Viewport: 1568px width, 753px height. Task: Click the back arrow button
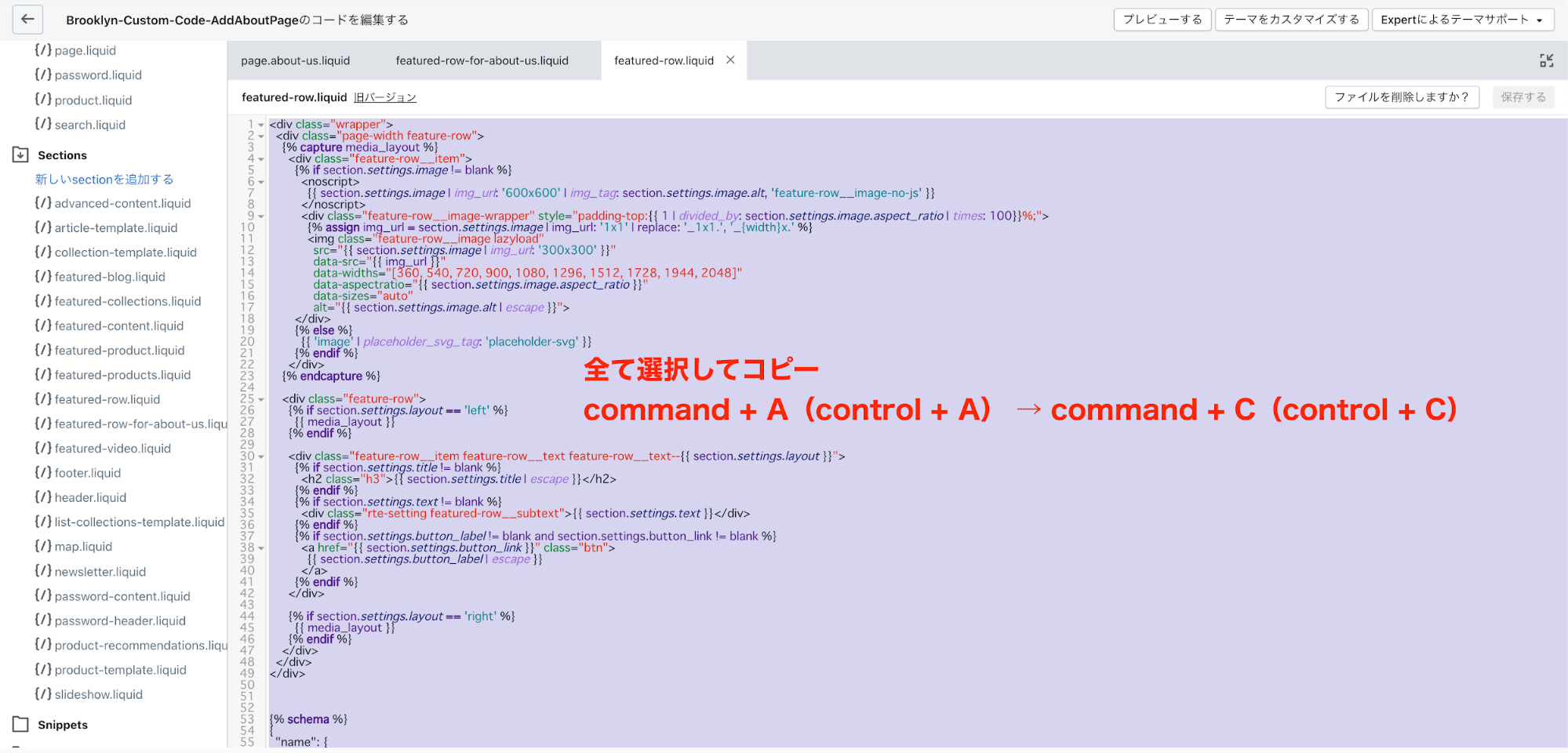coord(27,20)
